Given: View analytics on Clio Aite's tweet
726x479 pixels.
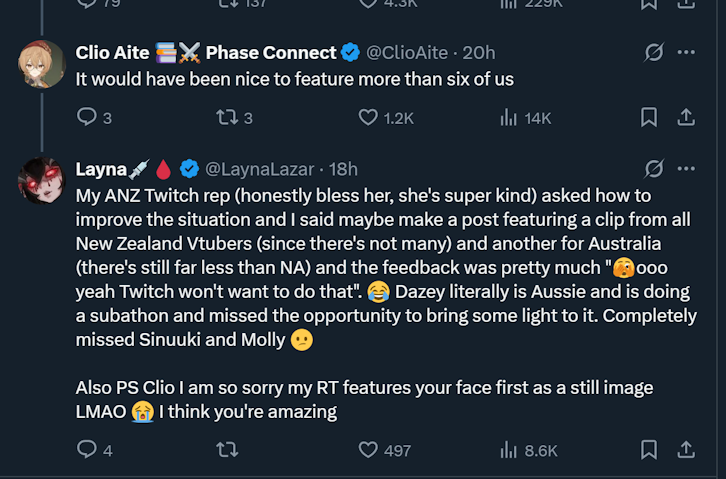Looking at the screenshot, I should 508,118.
